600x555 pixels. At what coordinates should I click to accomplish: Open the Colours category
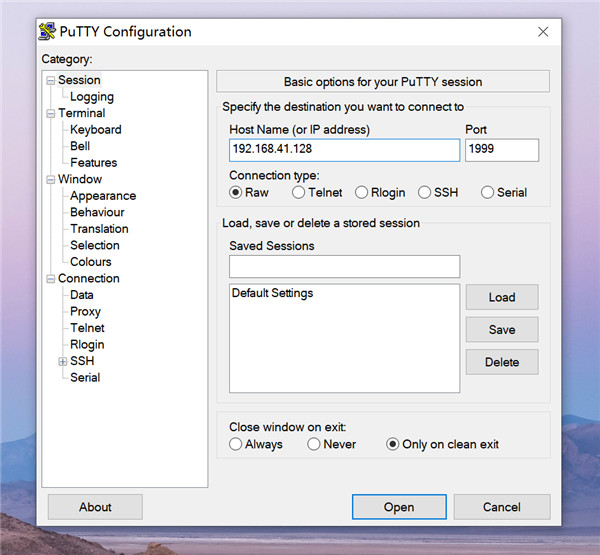point(91,261)
